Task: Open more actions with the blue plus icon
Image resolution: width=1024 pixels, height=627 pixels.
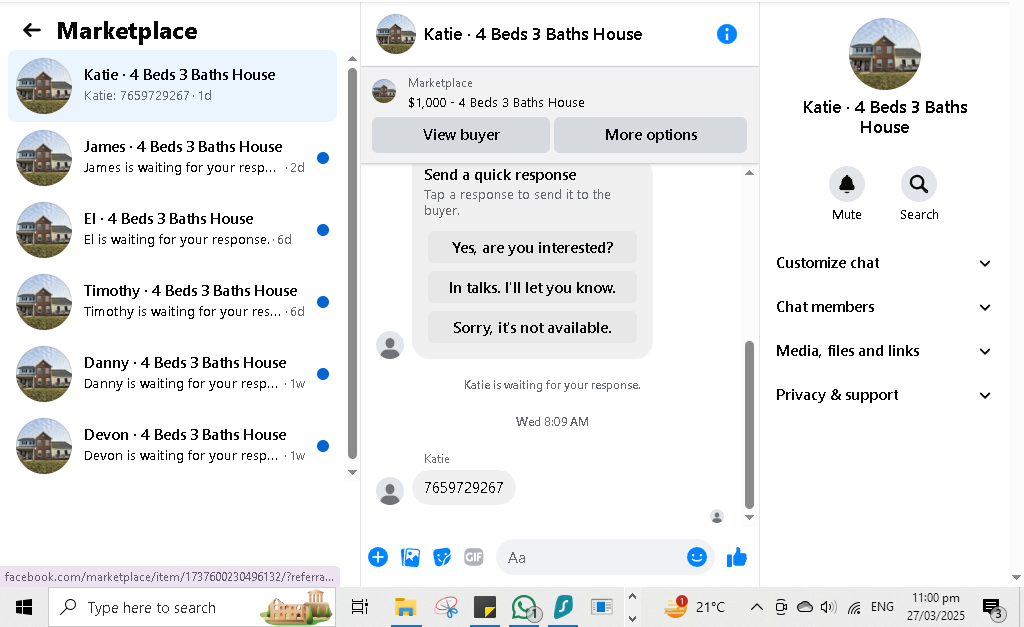Action: (x=378, y=557)
